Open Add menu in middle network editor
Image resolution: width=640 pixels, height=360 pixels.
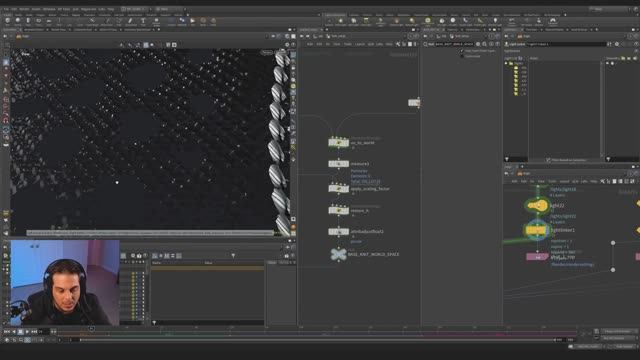[x=310, y=44]
